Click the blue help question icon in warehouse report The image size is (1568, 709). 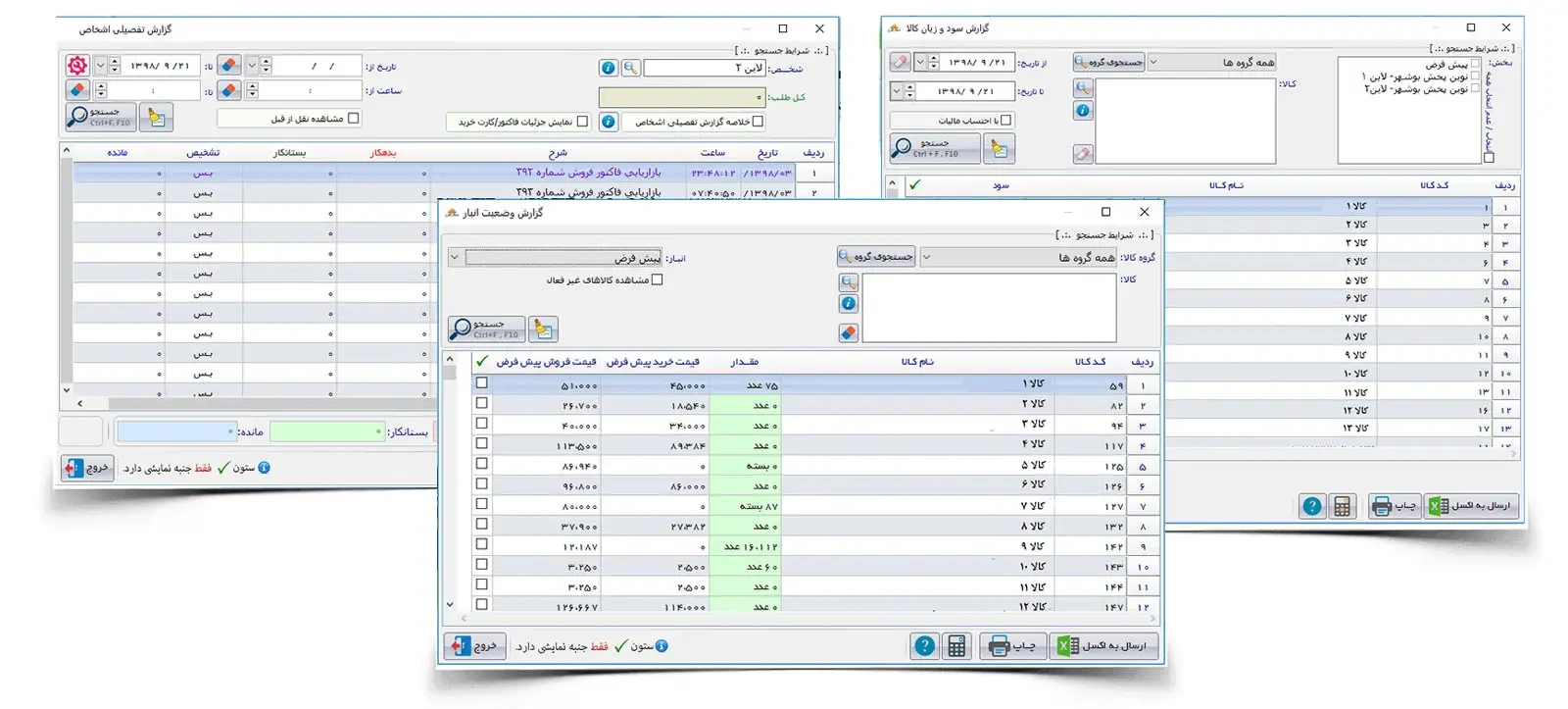point(924,646)
